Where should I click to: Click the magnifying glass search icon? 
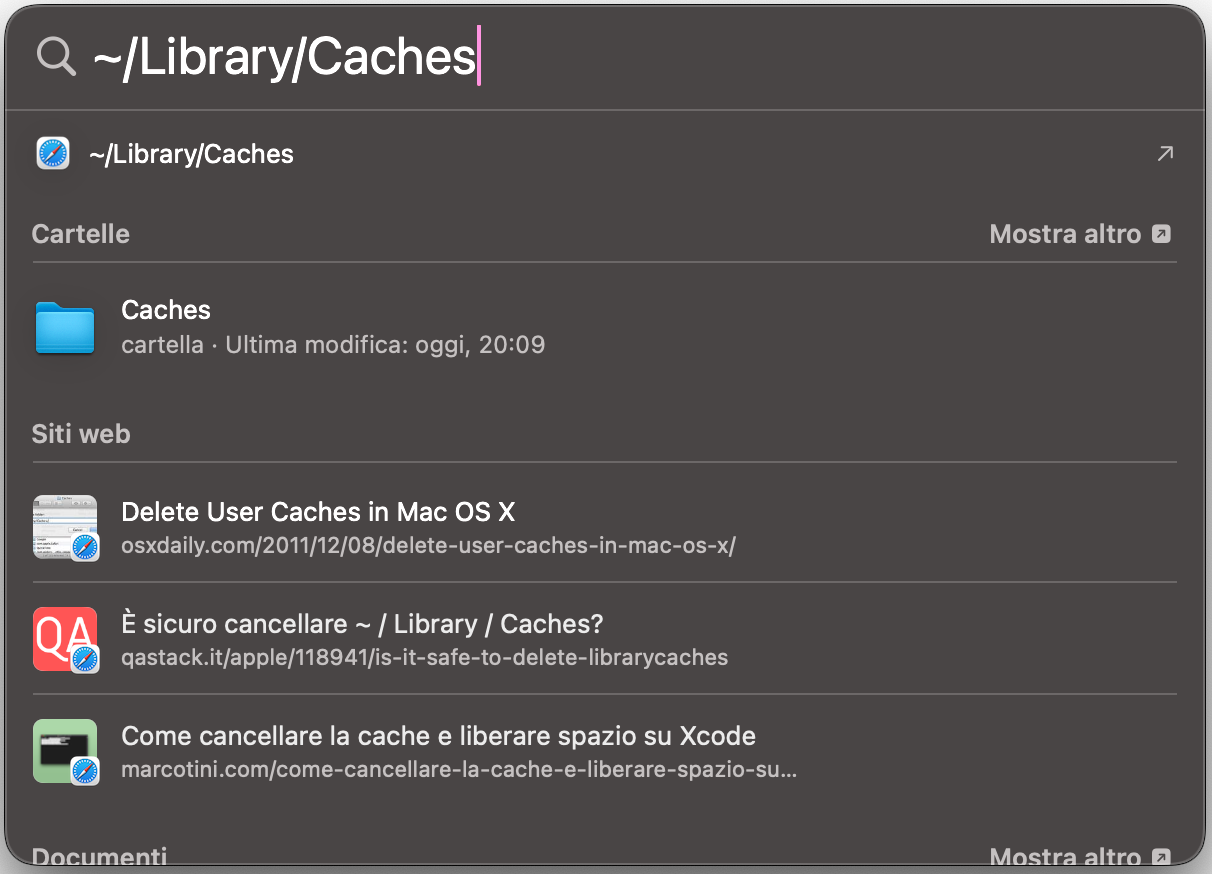click(56, 55)
